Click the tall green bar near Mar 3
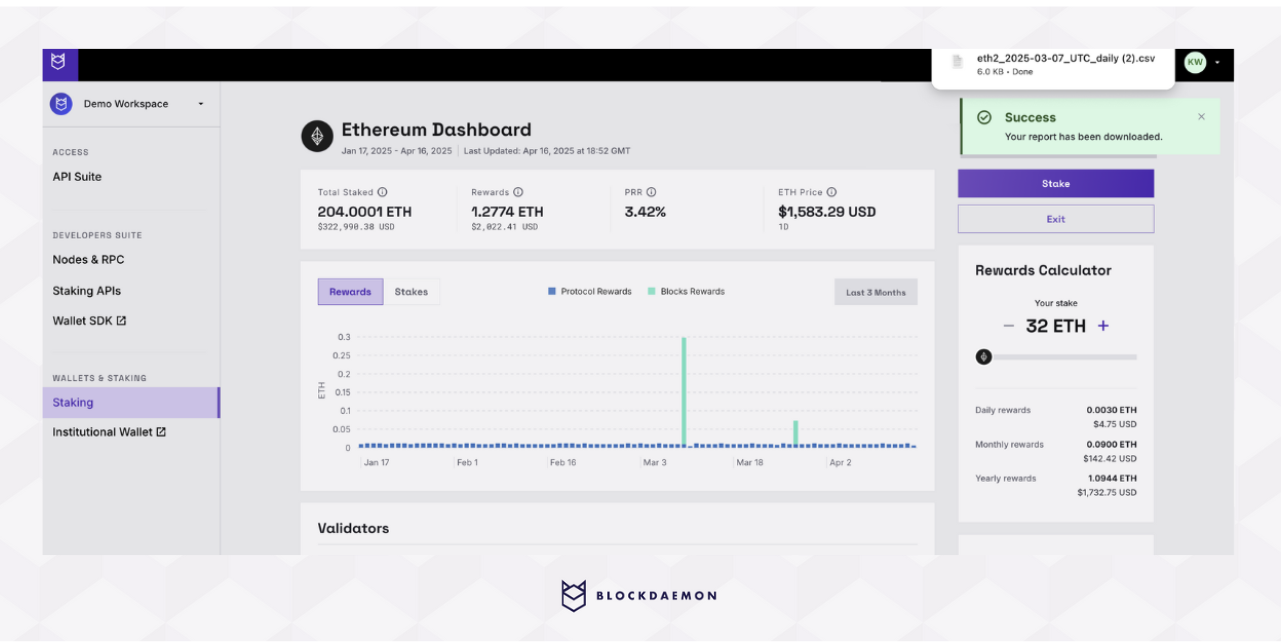1286x644 pixels. click(684, 391)
